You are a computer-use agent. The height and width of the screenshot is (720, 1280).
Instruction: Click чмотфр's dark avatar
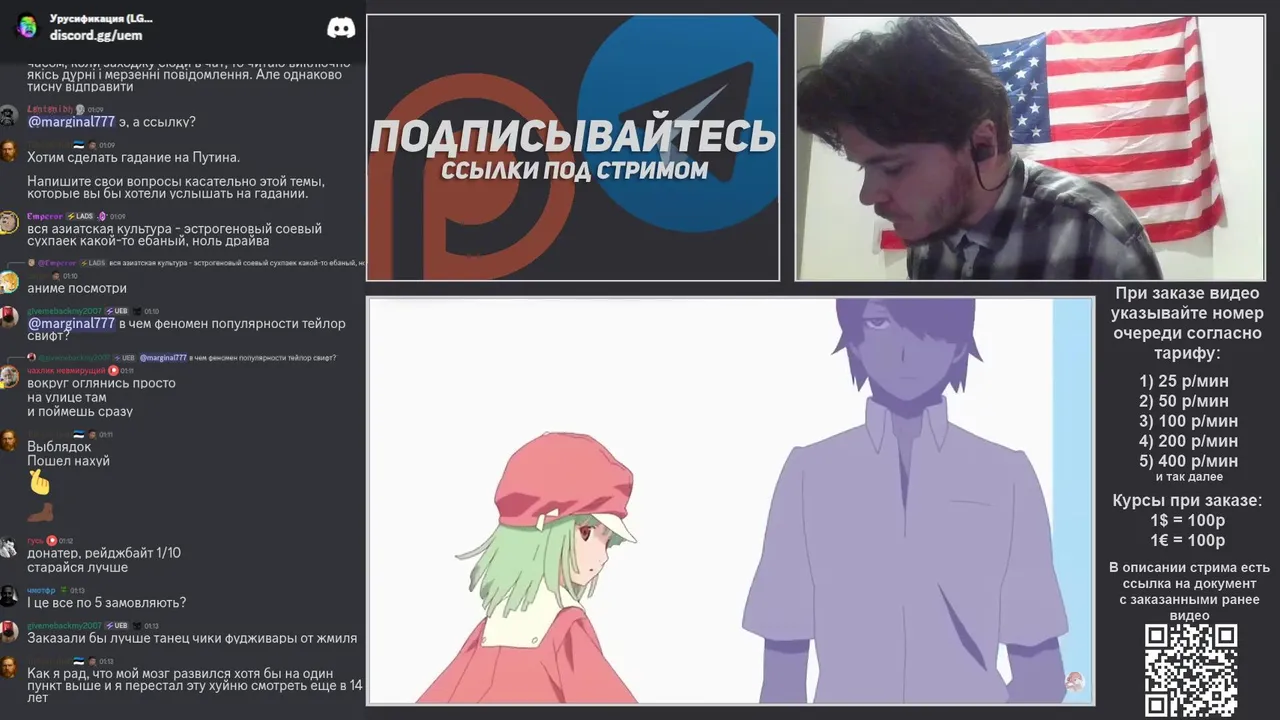[9, 596]
